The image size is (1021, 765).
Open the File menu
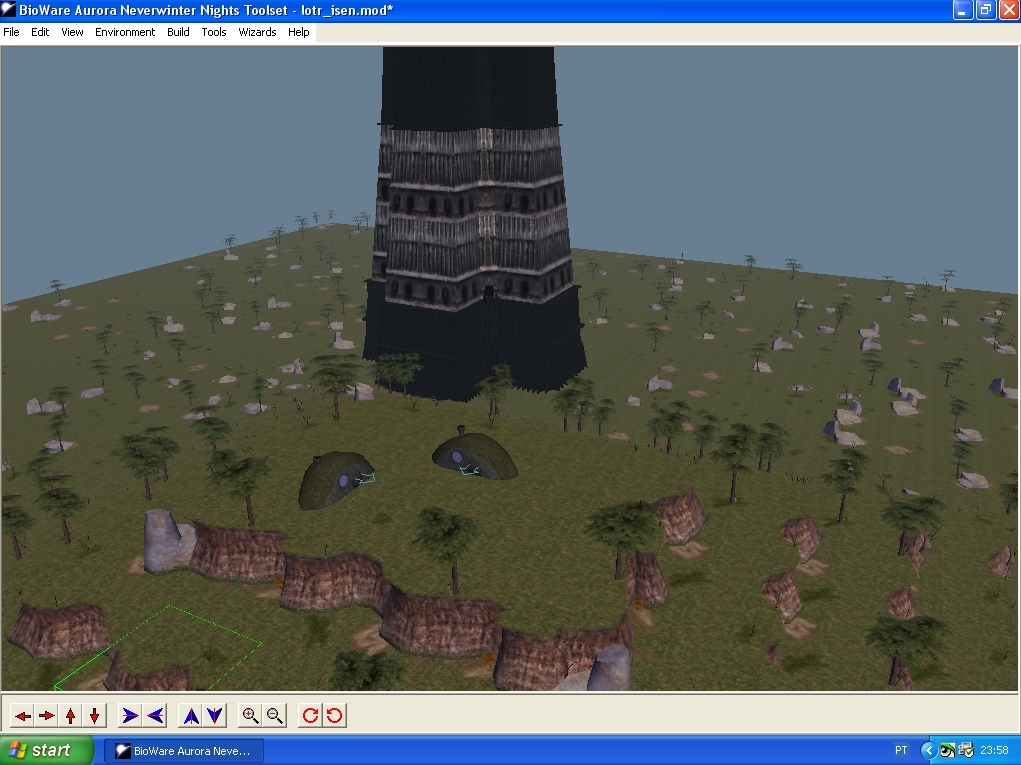click(x=11, y=32)
